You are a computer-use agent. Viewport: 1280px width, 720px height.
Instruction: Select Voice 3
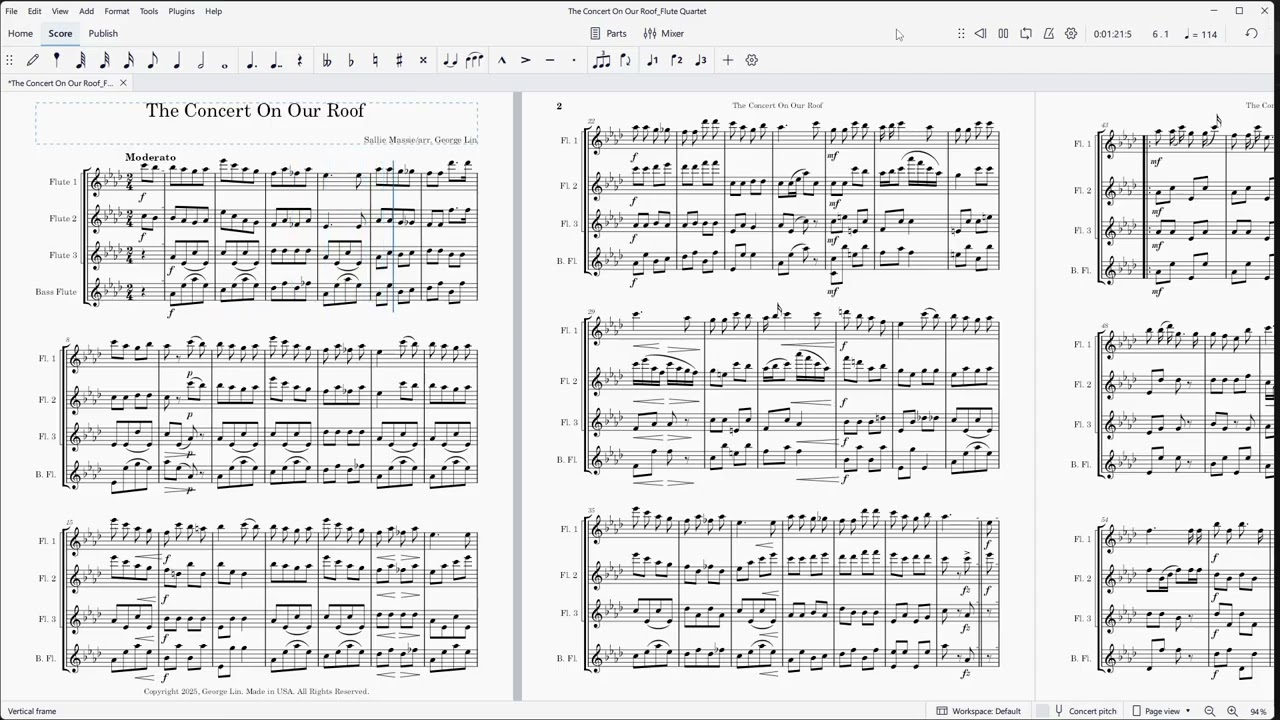coord(701,60)
